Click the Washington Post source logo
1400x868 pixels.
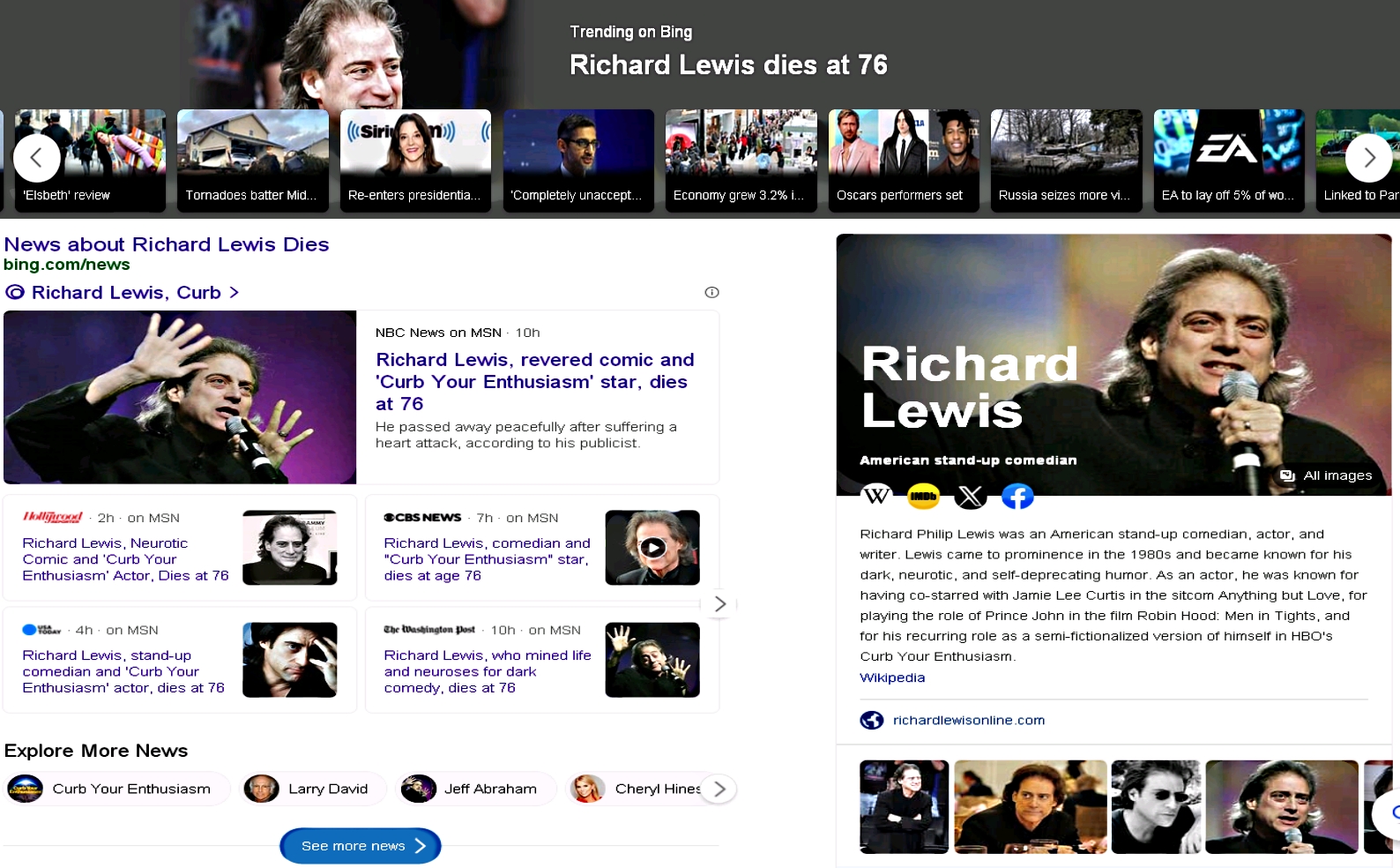click(429, 630)
